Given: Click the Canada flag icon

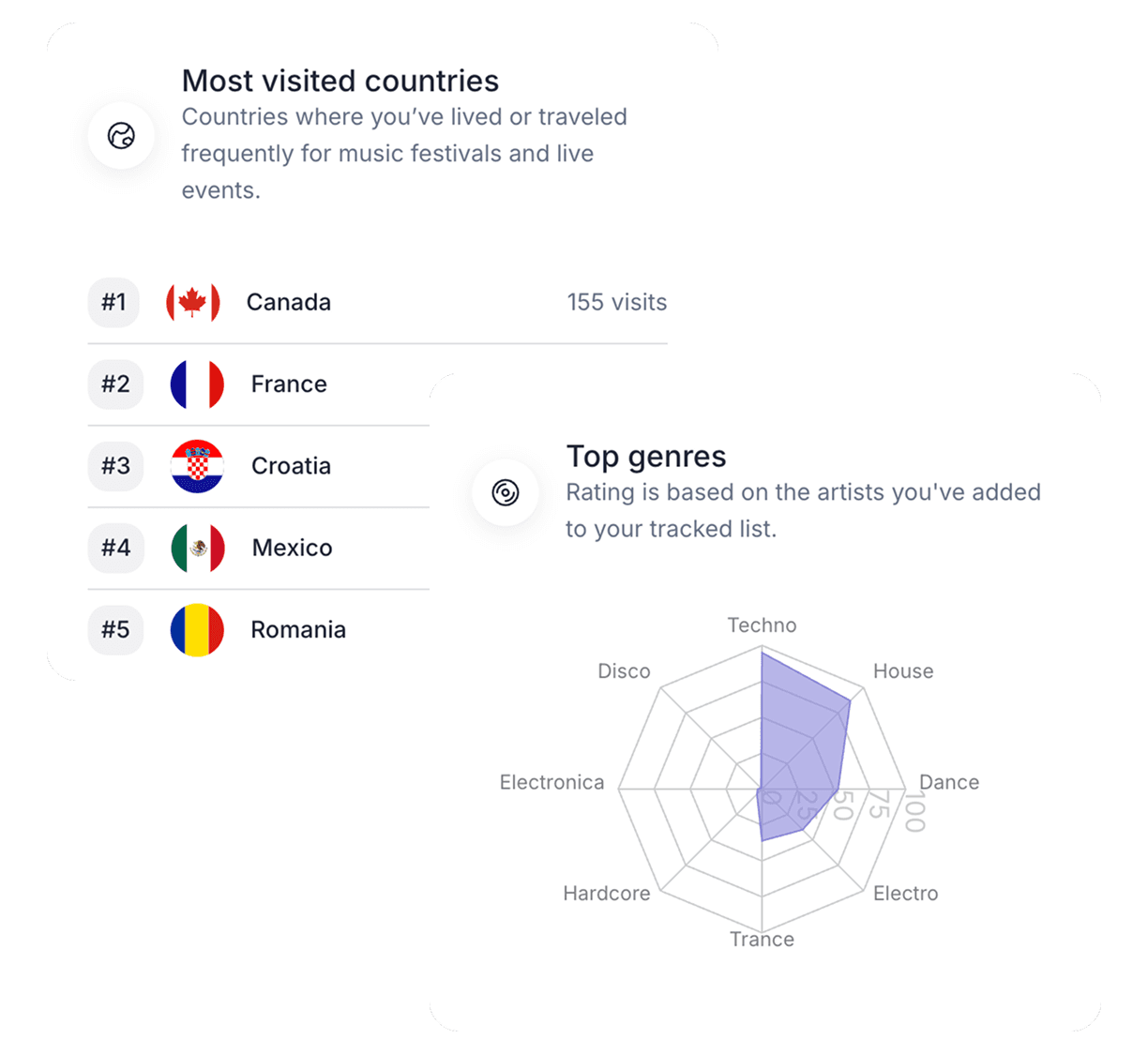Looking at the screenshot, I should 193,302.
